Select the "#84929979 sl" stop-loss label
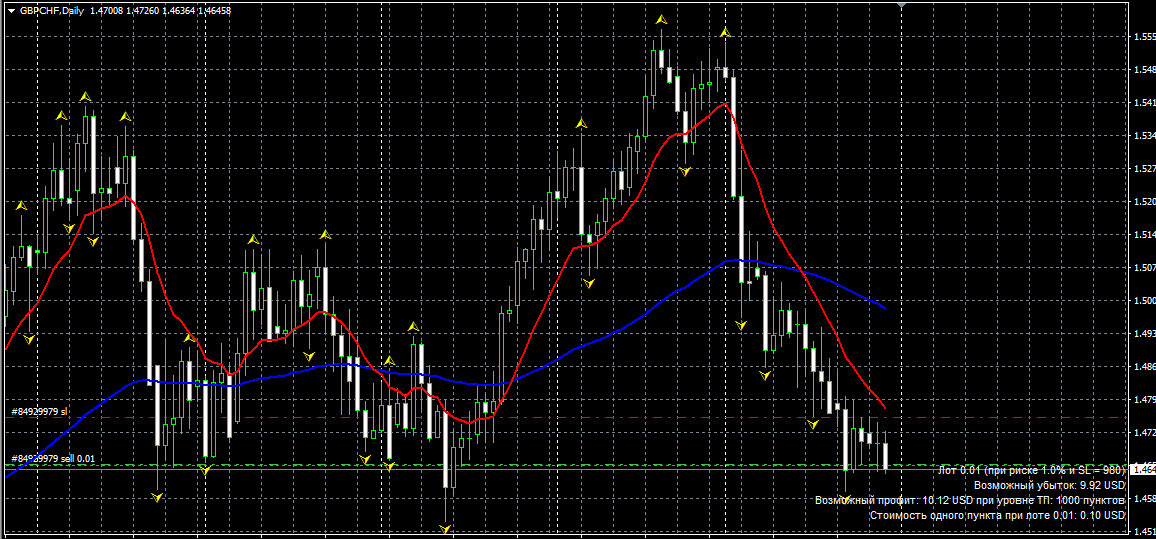The height and width of the screenshot is (539, 1156). (x=40, y=411)
